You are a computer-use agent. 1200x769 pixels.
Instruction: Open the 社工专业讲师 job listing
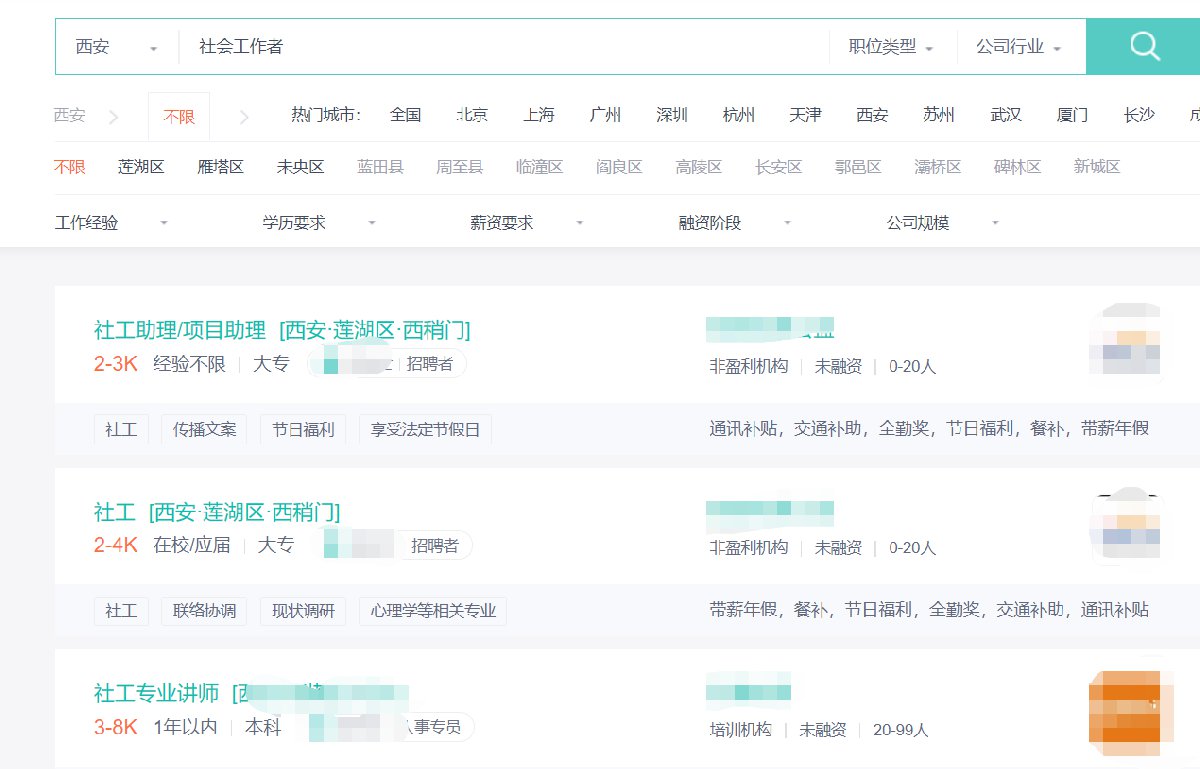click(156, 693)
